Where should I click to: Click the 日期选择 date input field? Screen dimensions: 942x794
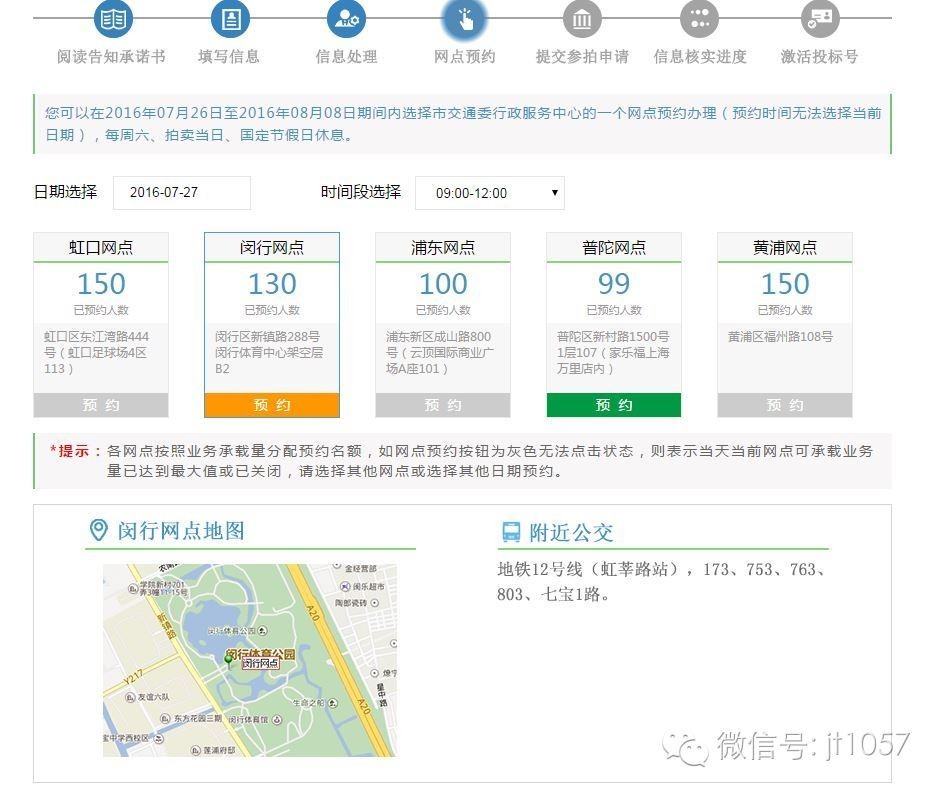(181, 192)
